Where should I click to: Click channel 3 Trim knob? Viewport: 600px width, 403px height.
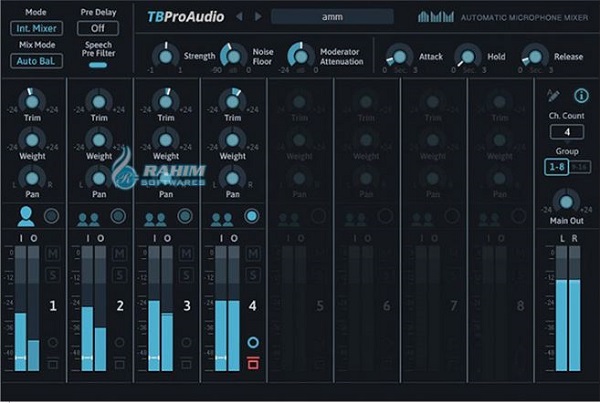pyautogui.click(x=166, y=102)
